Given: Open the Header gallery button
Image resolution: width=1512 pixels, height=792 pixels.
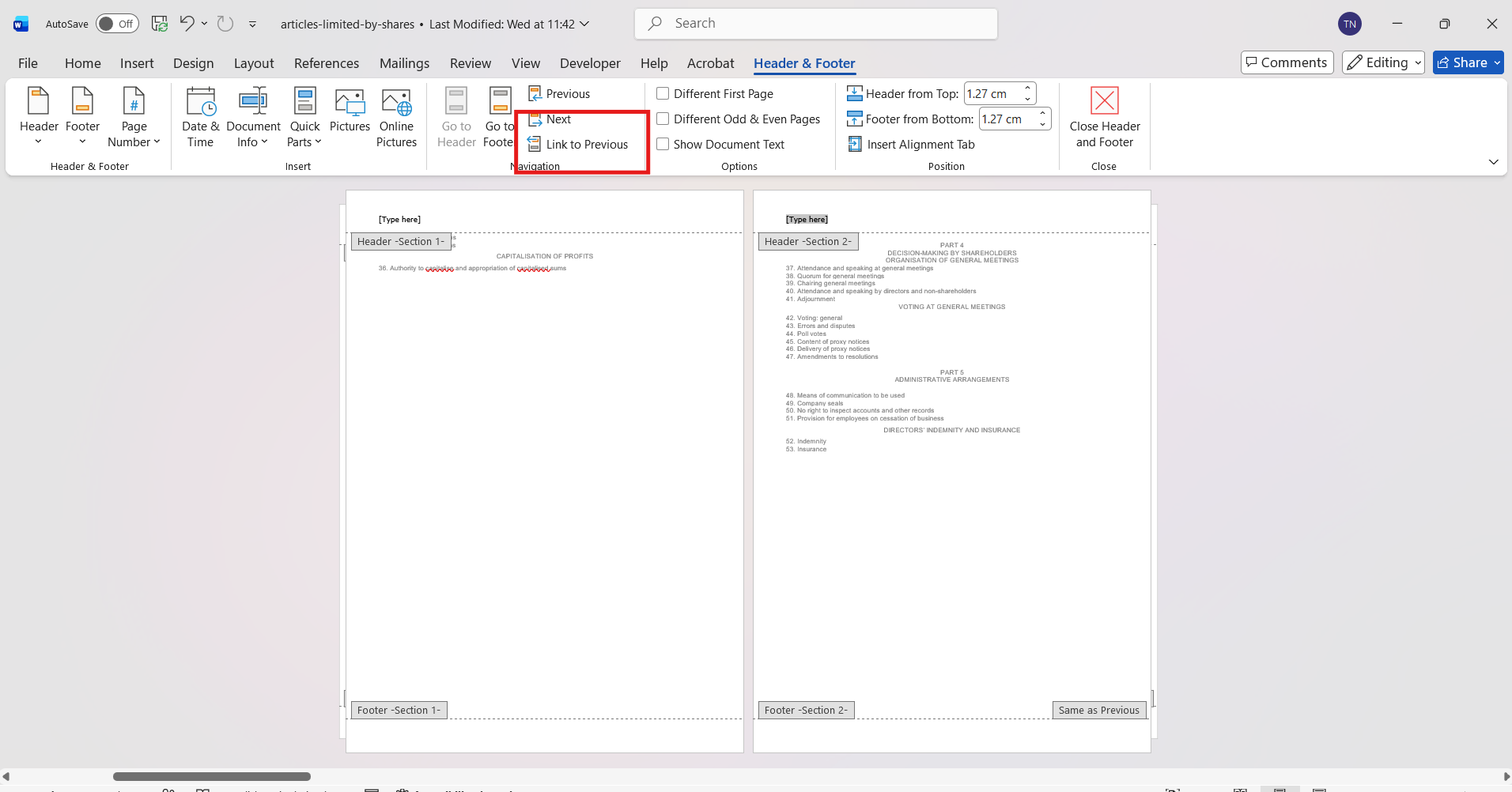Looking at the screenshot, I should click(x=39, y=117).
